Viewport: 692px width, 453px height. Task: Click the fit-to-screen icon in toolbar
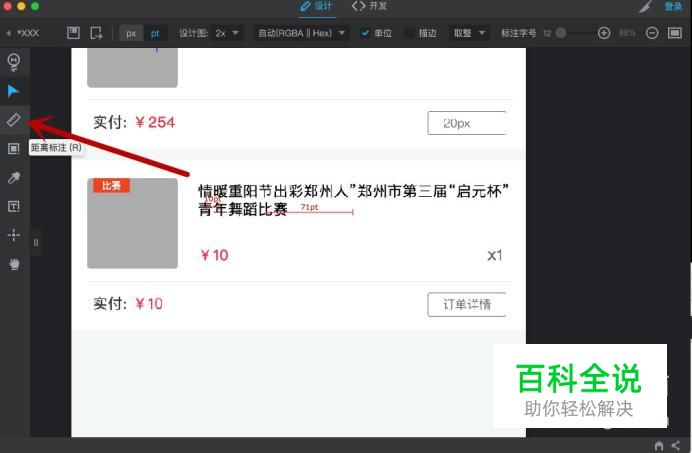[x=675, y=33]
